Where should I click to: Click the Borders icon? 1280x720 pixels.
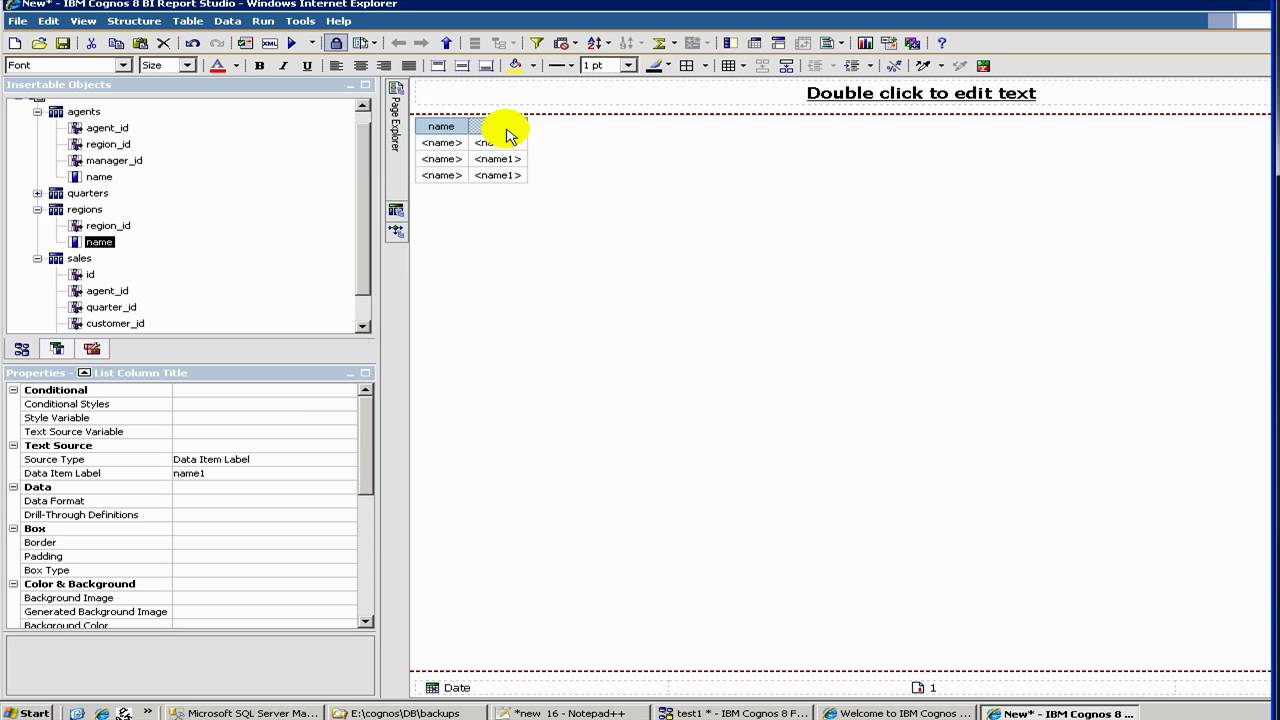(687, 66)
